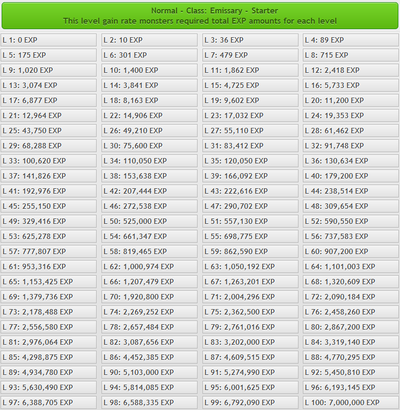Select the L 62: 1,000,974 EXP box

(150, 267)
